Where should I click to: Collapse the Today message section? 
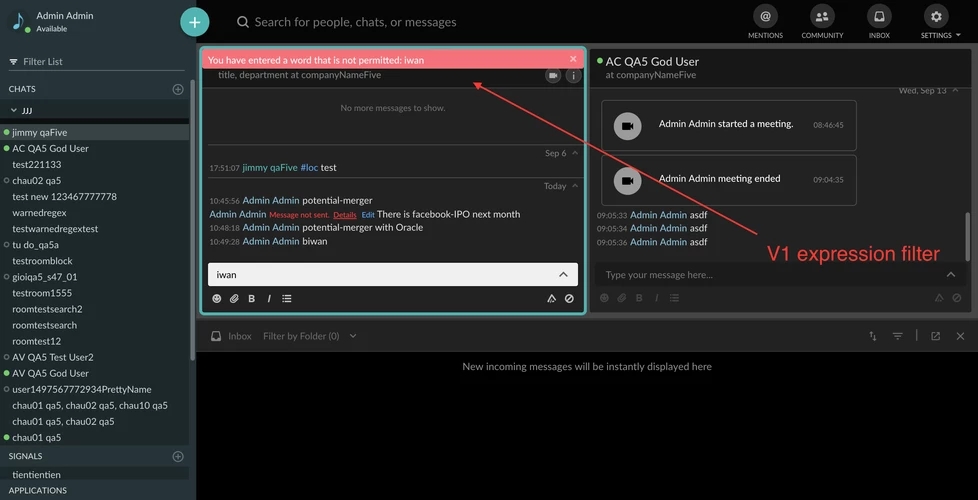point(575,186)
